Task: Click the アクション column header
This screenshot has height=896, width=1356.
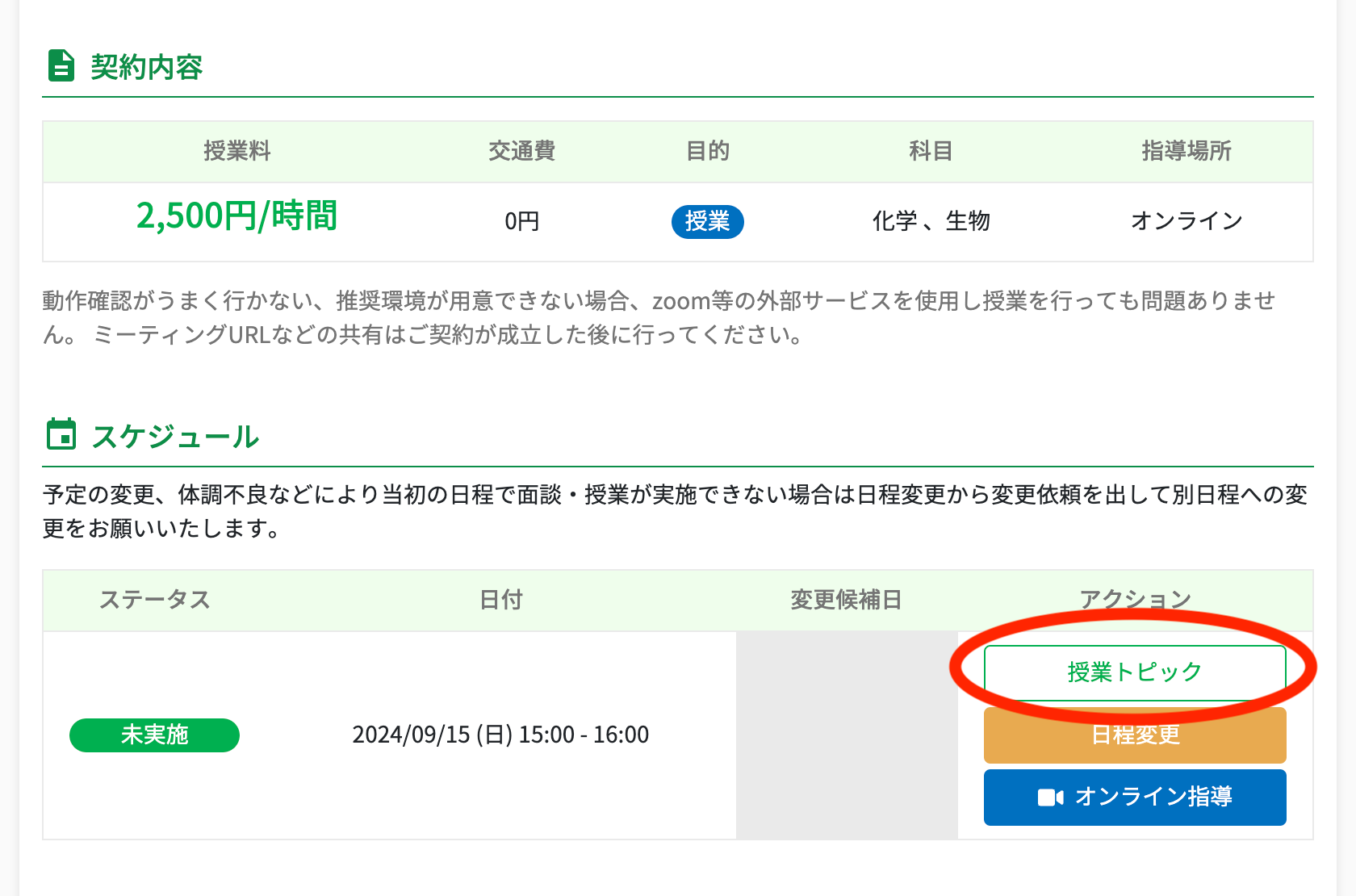Action: (1135, 600)
